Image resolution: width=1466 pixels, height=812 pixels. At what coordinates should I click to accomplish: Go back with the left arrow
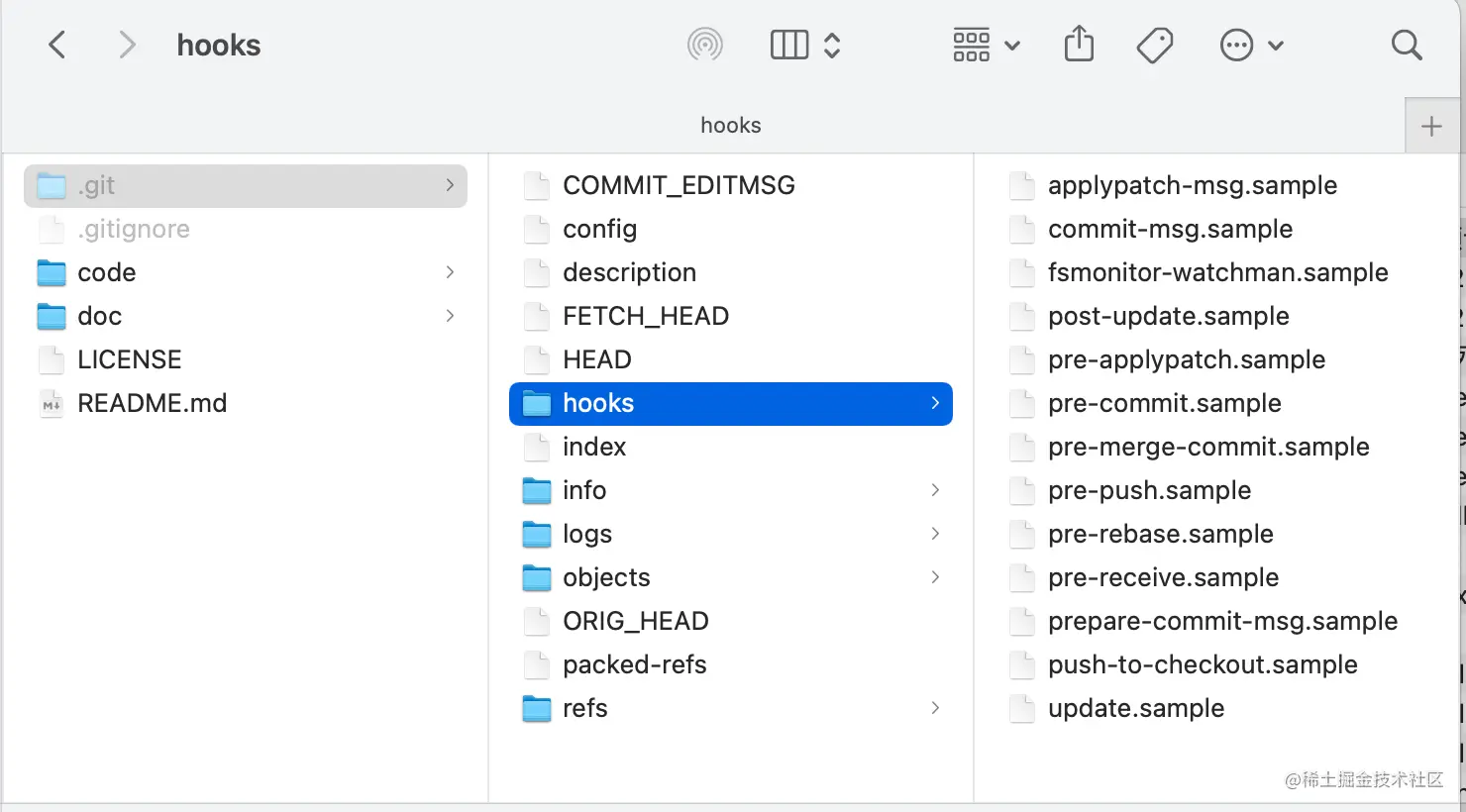(57, 45)
